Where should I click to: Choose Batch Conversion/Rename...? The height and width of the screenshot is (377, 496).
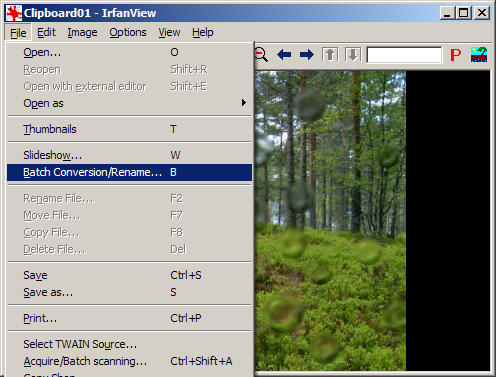pos(129,172)
